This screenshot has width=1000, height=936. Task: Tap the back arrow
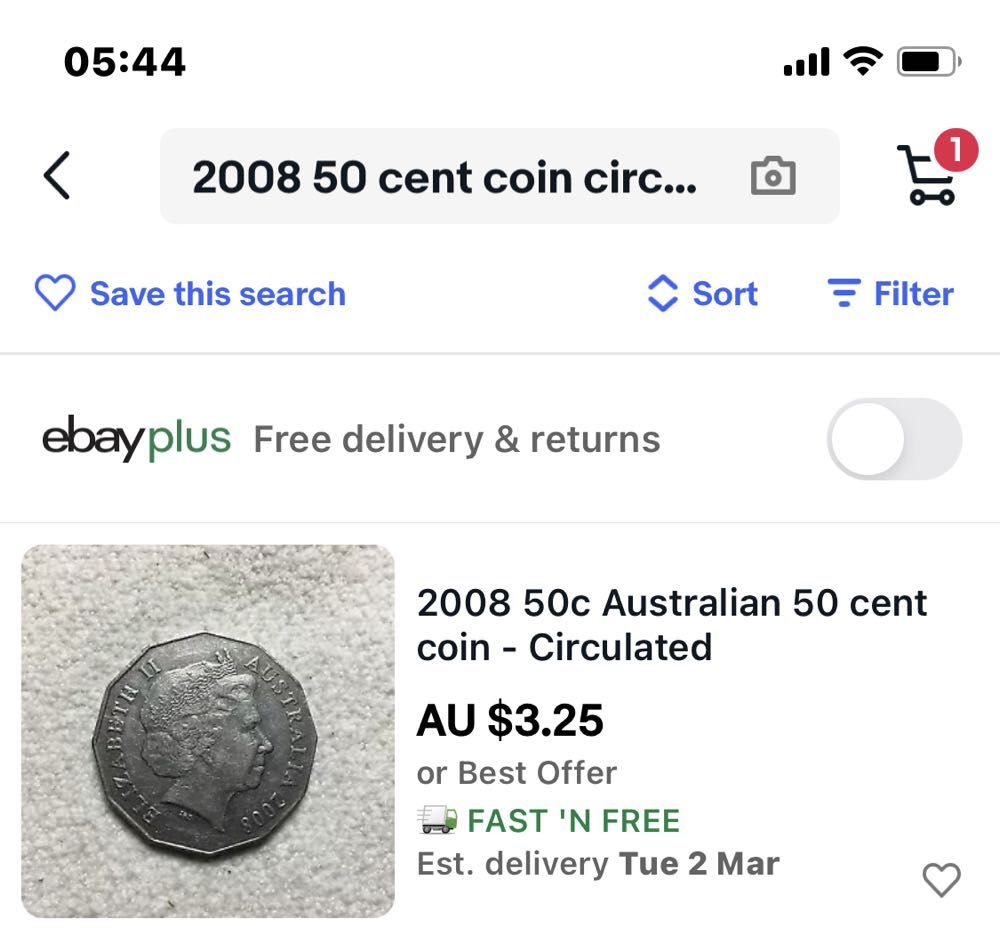pos(57,177)
